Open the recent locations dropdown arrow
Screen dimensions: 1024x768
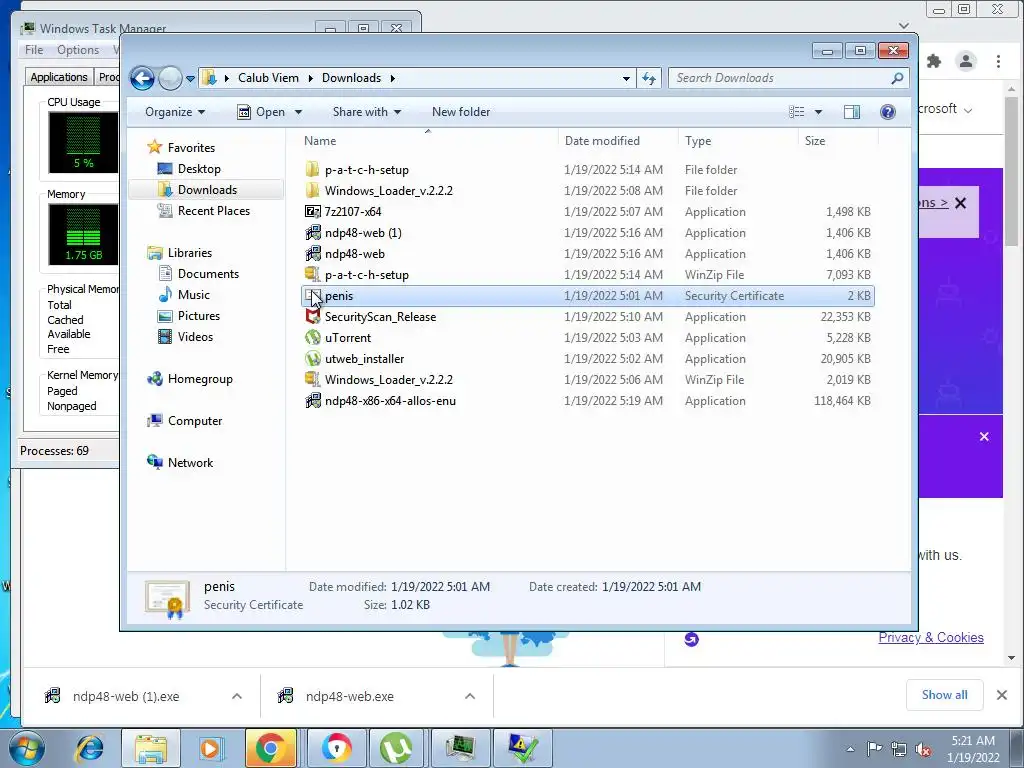pyautogui.click(x=190, y=78)
